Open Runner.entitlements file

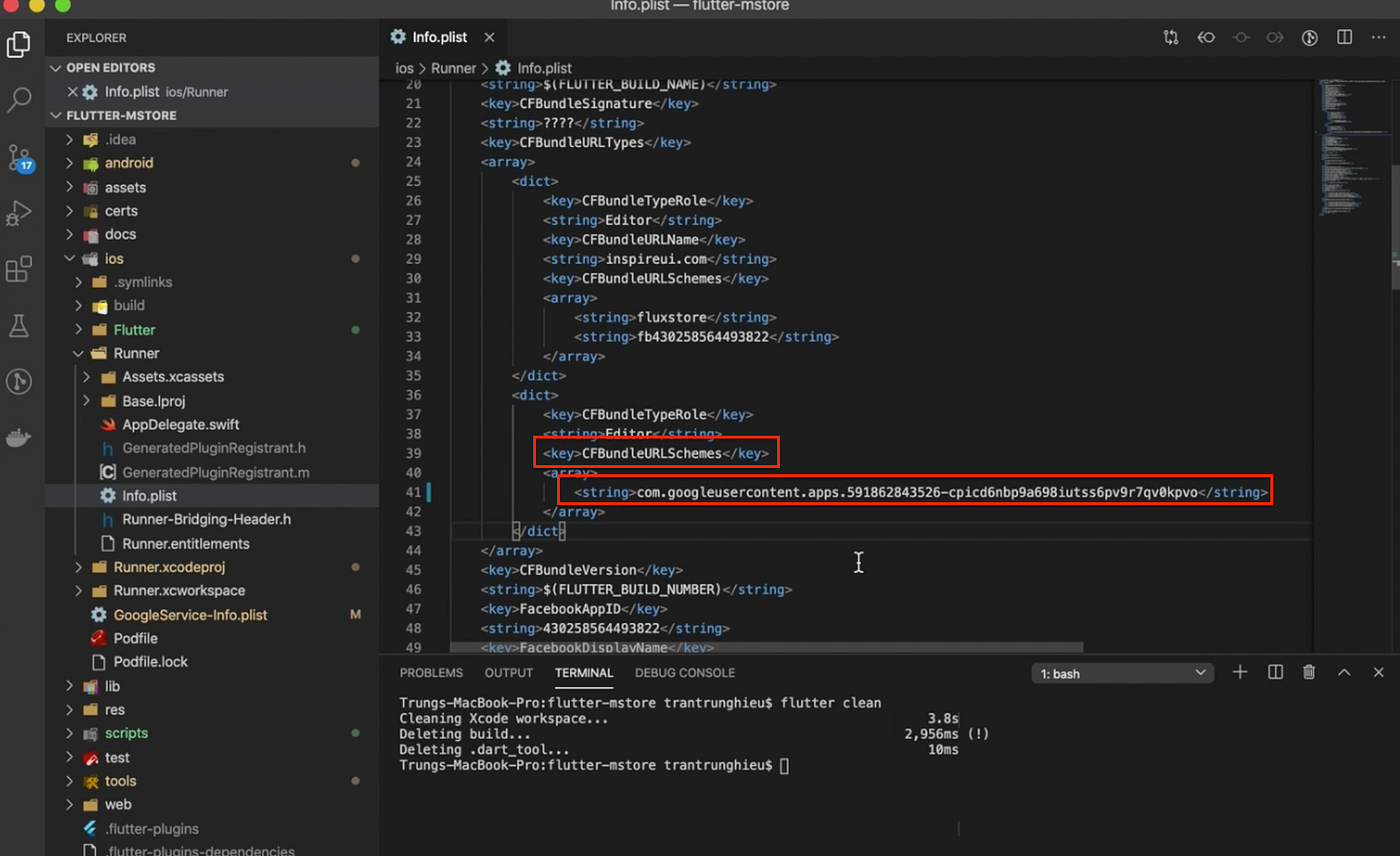(x=186, y=544)
